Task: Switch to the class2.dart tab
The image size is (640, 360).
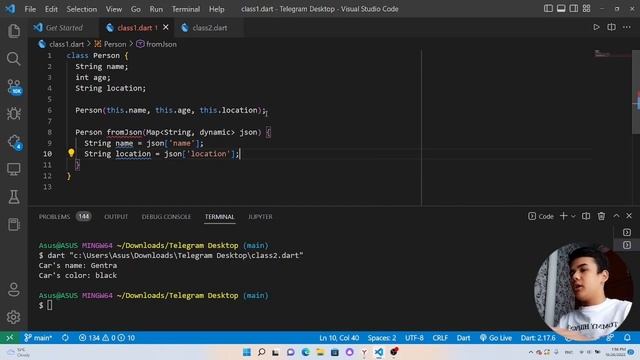Action: 209,28
